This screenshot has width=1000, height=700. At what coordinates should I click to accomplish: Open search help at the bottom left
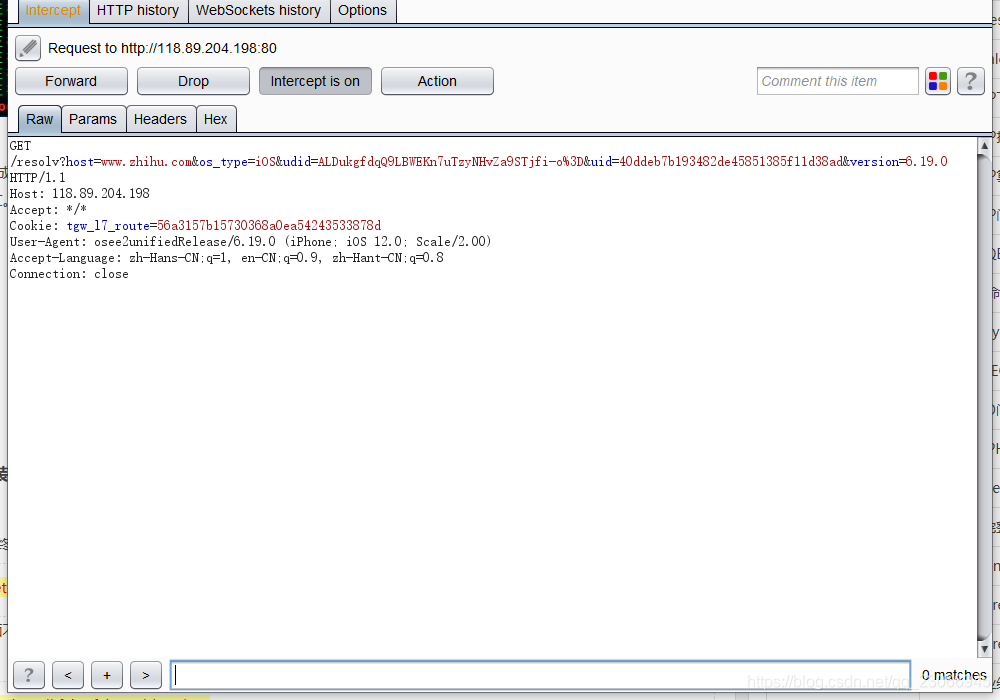pyautogui.click(x=29, y=674)
